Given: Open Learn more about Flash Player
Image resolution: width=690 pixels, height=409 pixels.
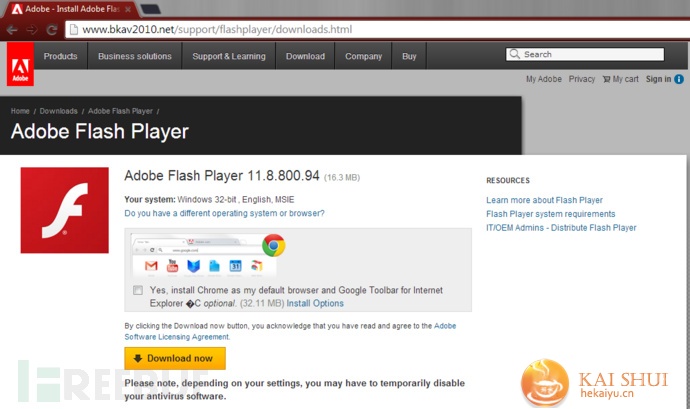Looking at the screenshot, I should [544, 200].
